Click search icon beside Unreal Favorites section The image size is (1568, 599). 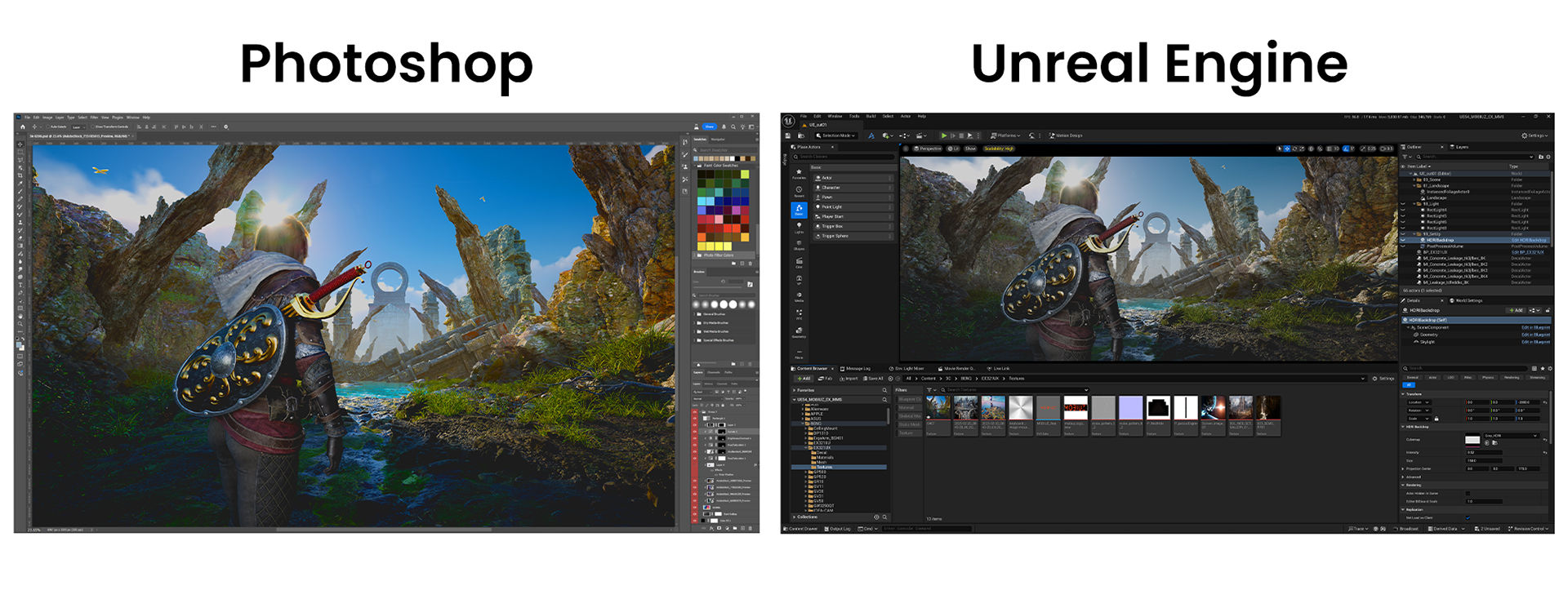(x=884, y=390)
